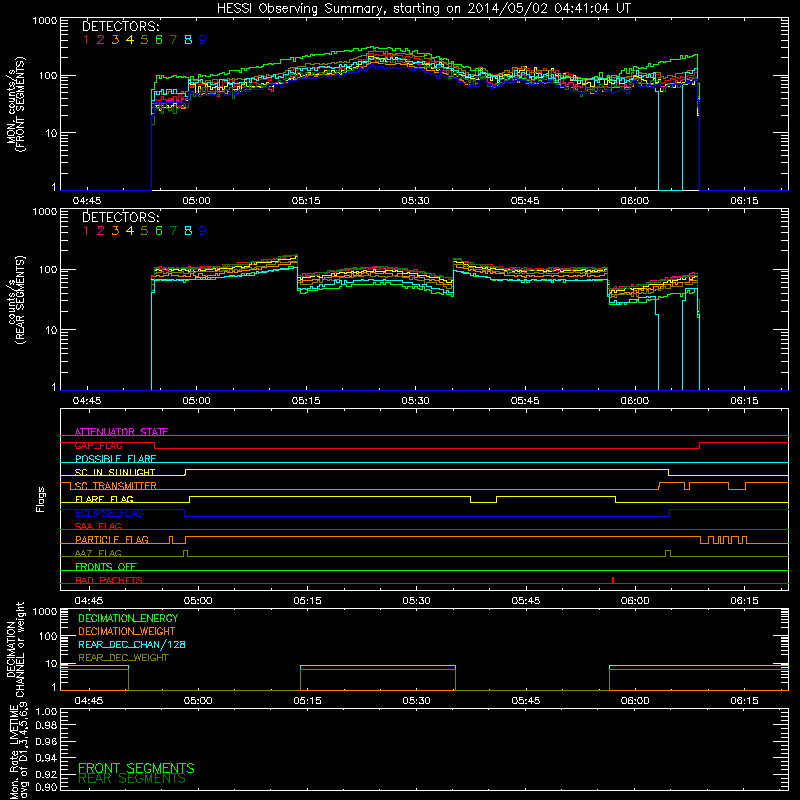Select the SAA_FLAG label

(98, 526)
